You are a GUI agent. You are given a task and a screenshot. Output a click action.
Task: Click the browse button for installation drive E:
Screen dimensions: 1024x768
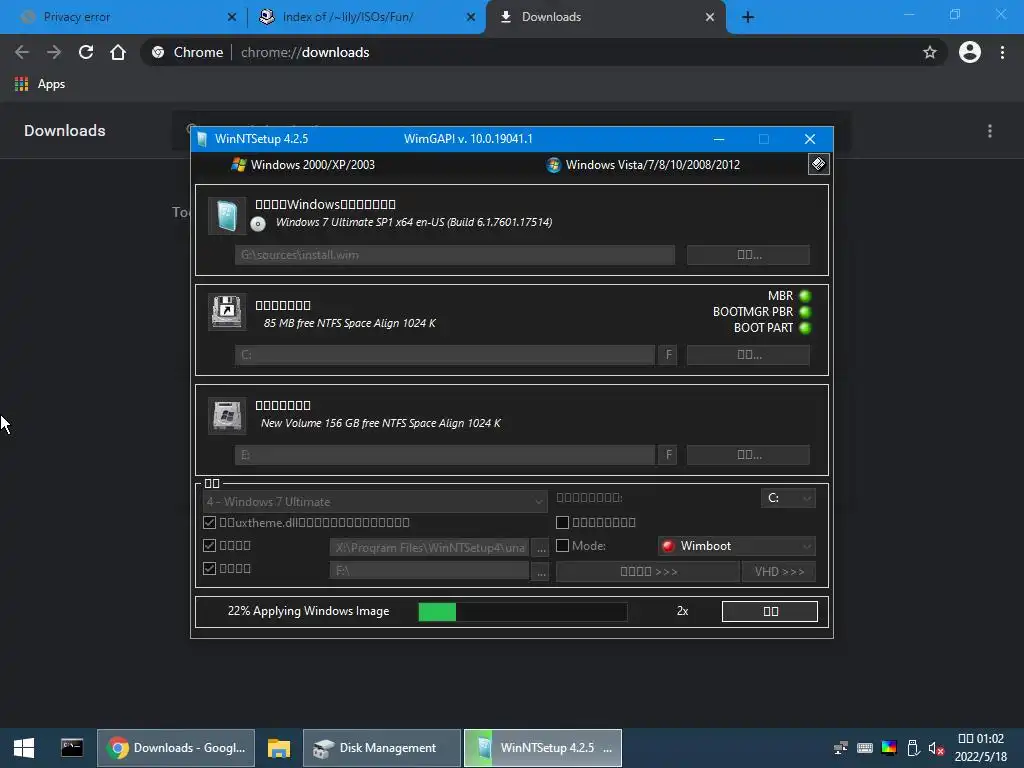pyautogui.click(x=748, y=455)
